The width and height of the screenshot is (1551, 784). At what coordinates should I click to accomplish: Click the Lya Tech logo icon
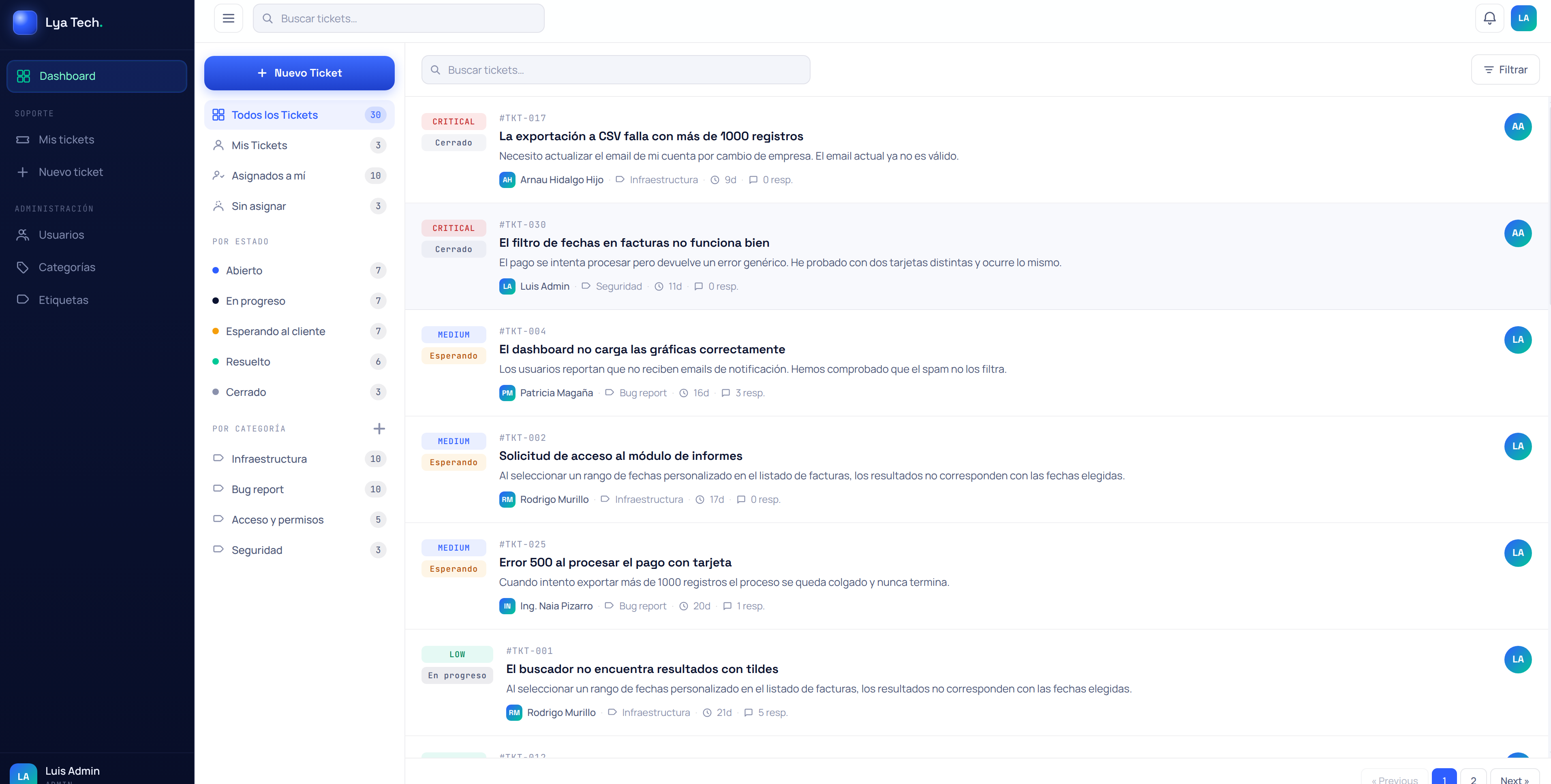coord(25,22)
